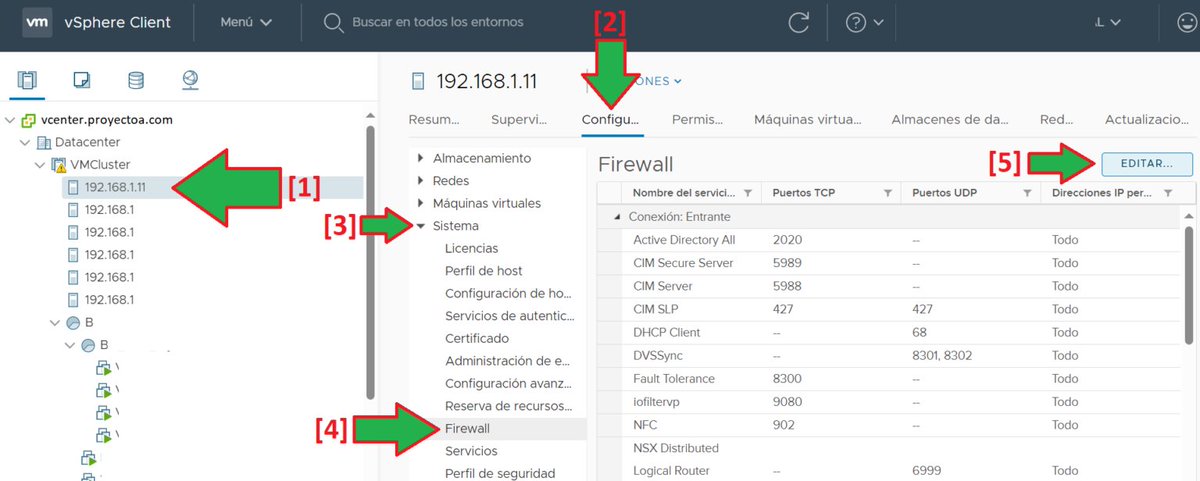Select Licencias under Sistema
The height and width of the screenshot is (481, 1200).
pos(472,248)
